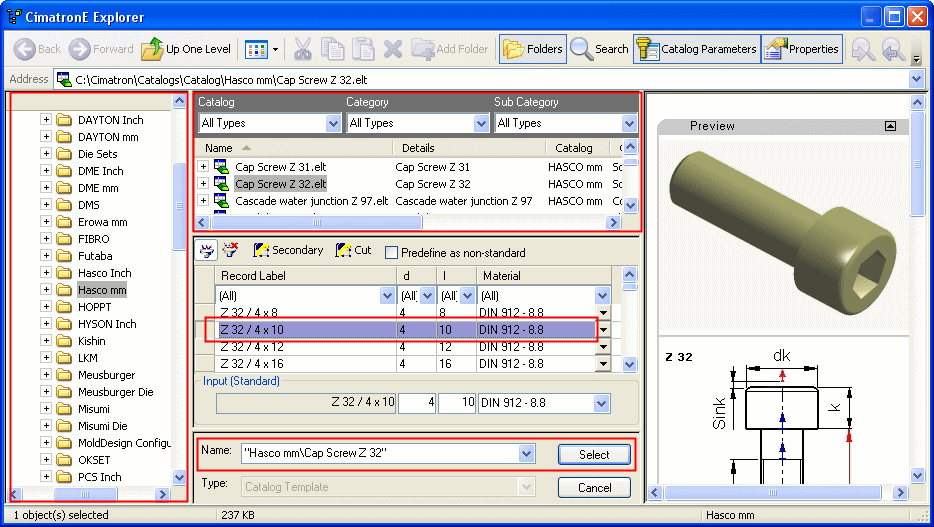Open the Views dropdown arrow

pyautogui.click(x=275, y=50)
